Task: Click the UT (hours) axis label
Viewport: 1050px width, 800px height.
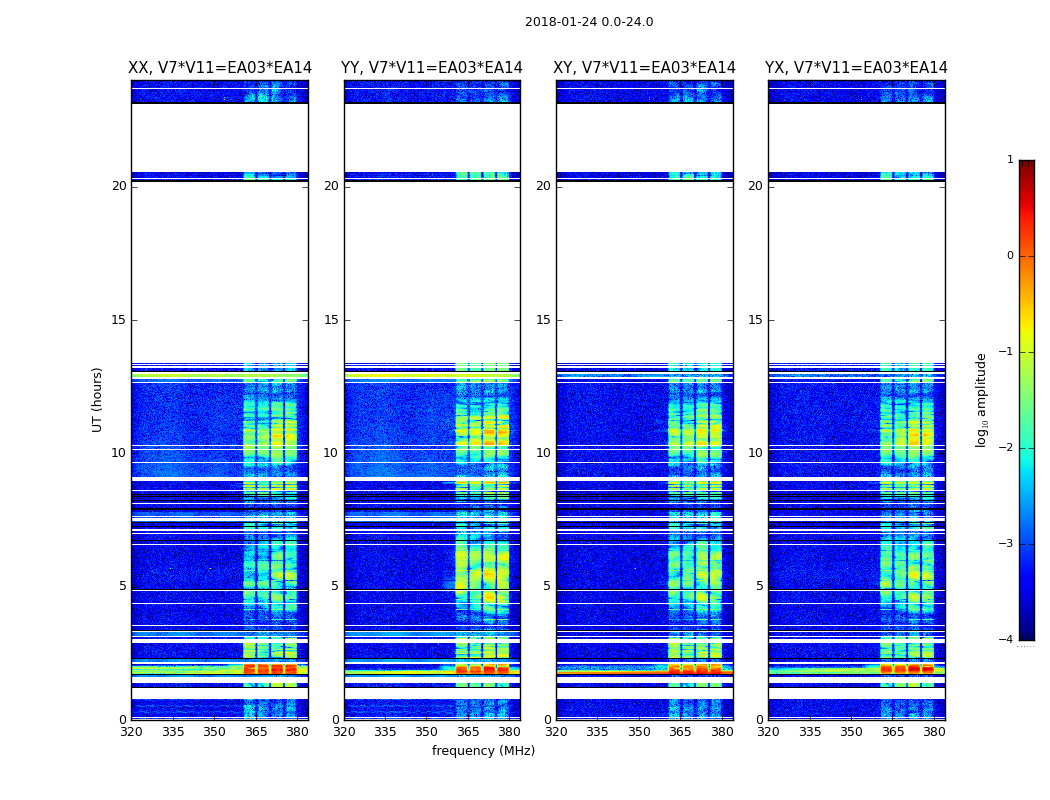Action: tap(98, 399)
